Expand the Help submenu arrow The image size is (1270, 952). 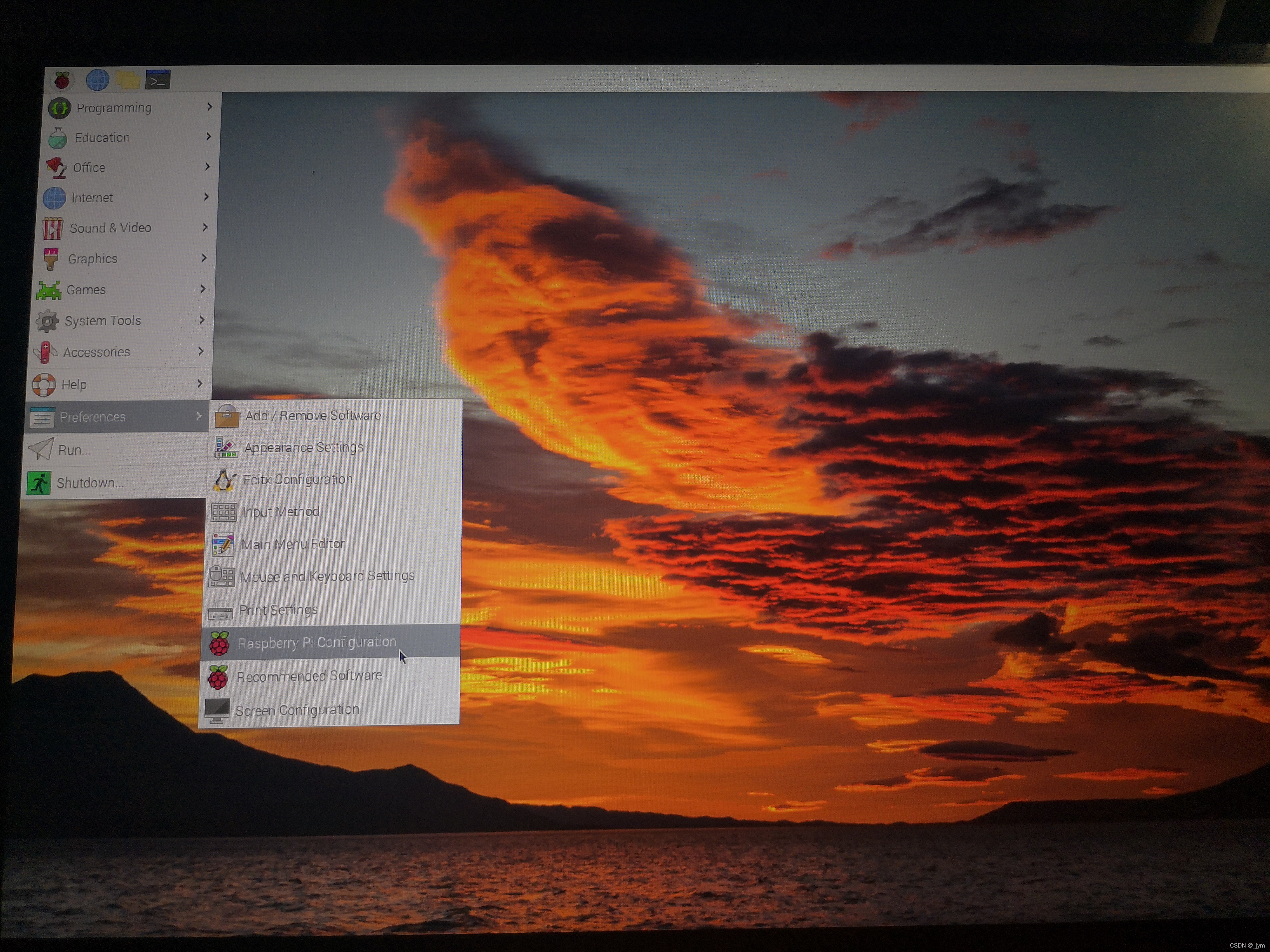[200, 383]
